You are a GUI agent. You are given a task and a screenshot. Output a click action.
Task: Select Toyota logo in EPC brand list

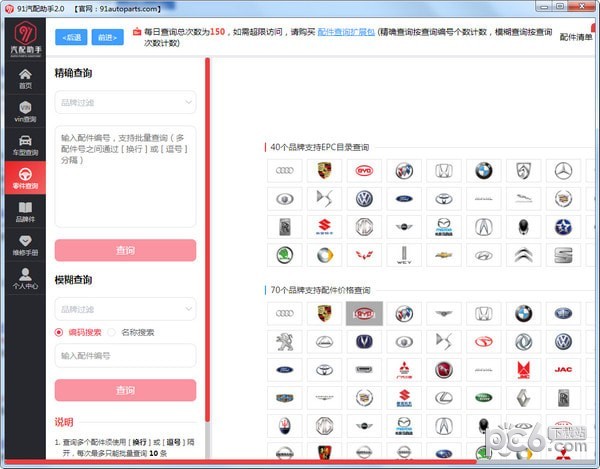click(444, 199)
